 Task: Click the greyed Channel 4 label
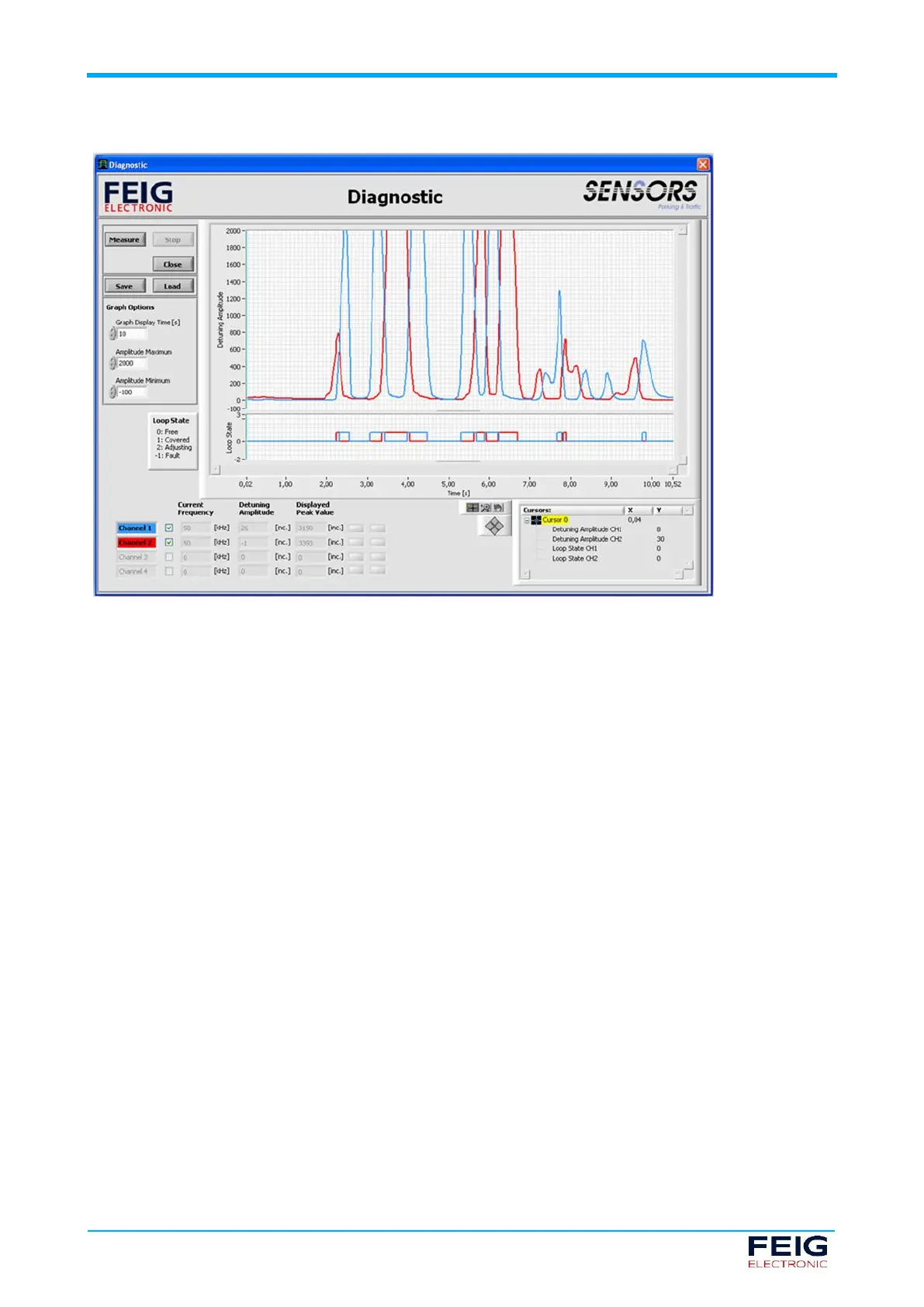(x=136, y=571)
